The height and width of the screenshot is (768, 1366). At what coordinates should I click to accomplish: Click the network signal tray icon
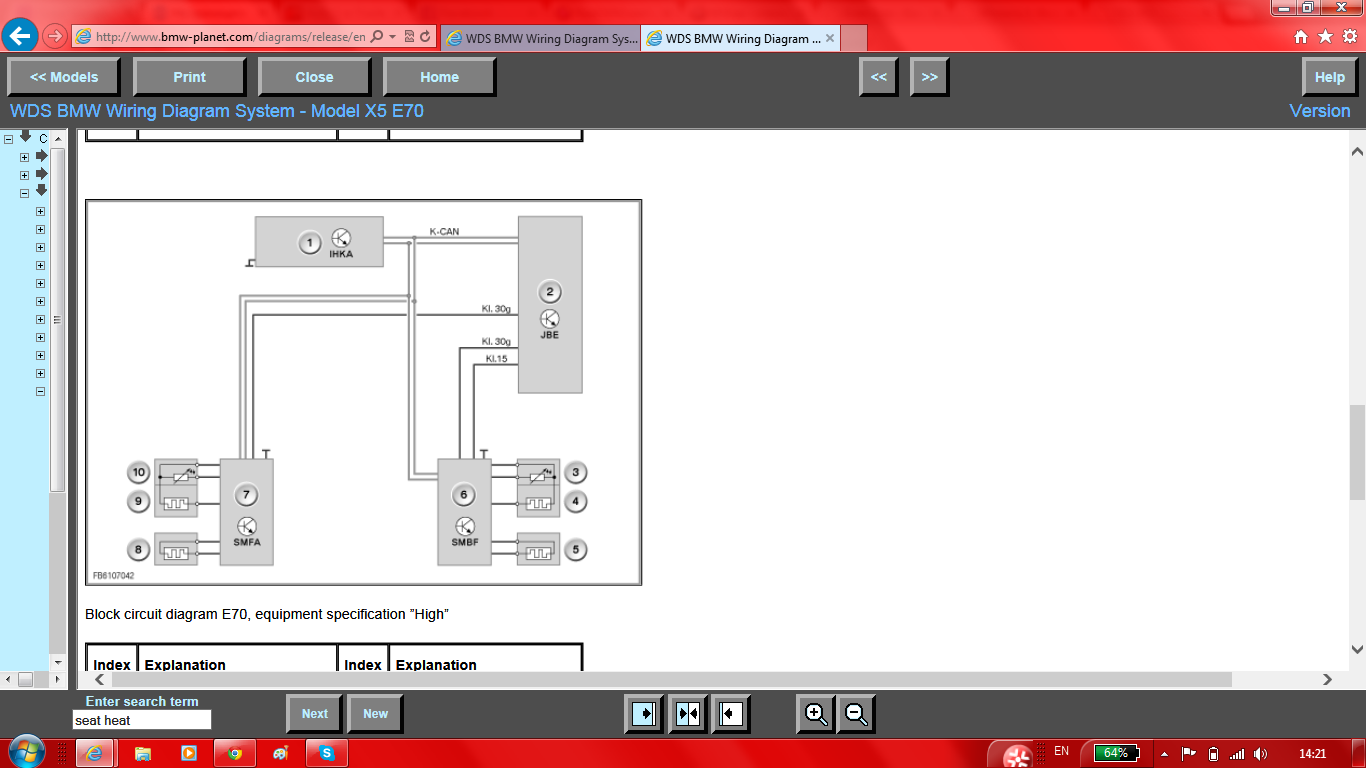coord(1237,753)
